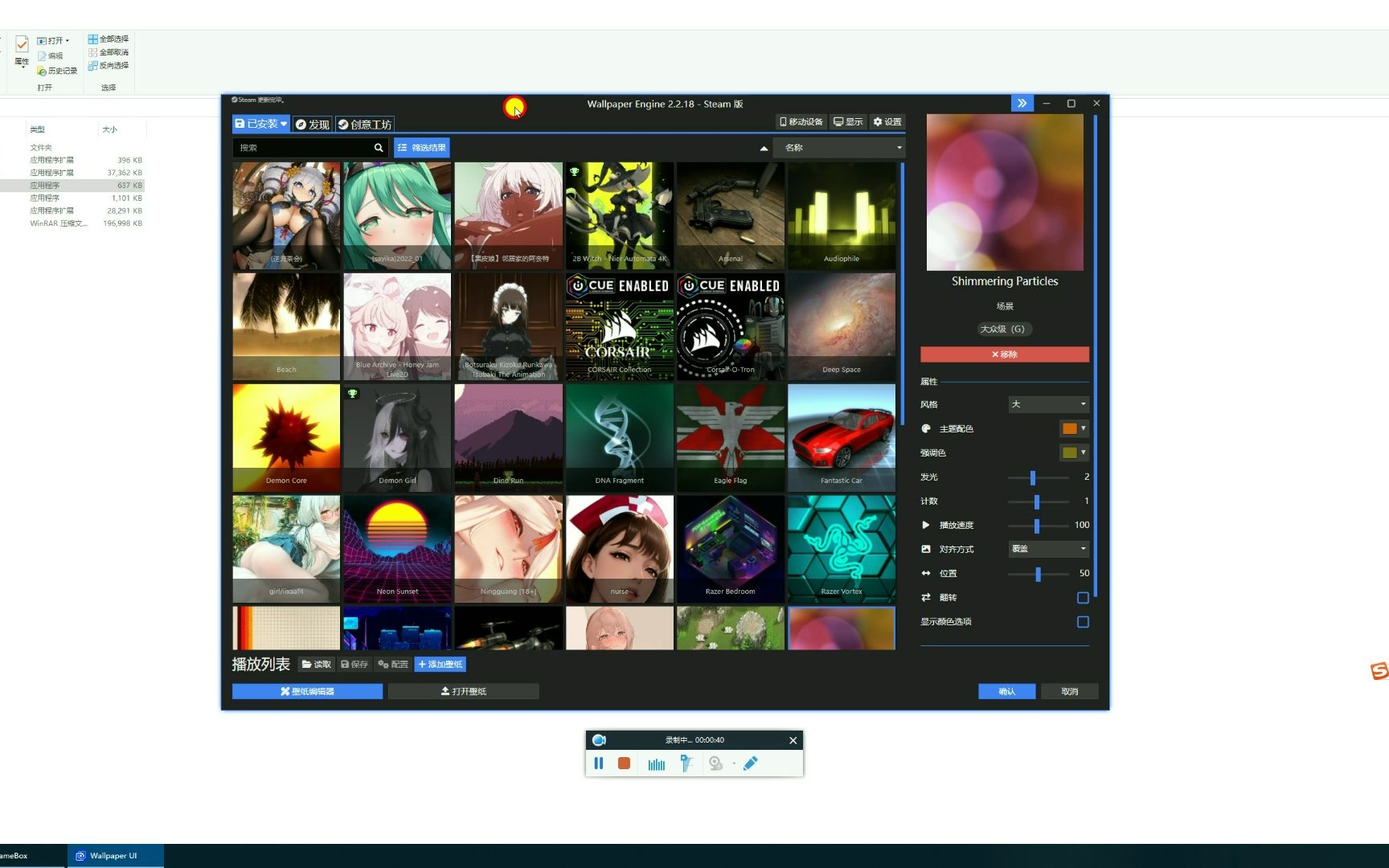Click the 打开壁纸 open wallpaper button
1389x868 pixels.
[464, 691]
